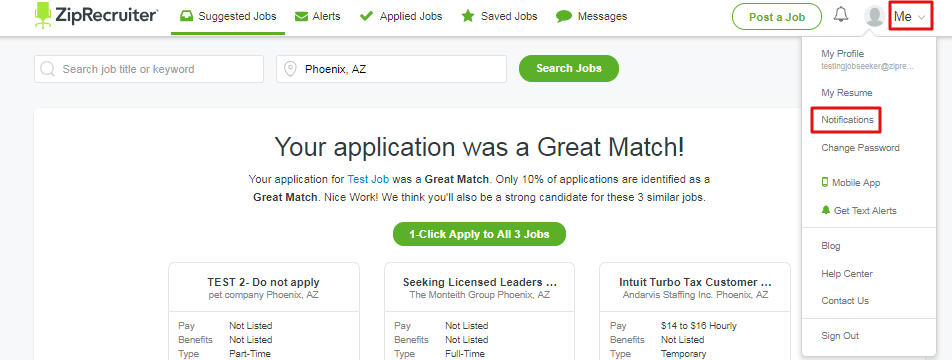
Task: Select My Resume in the dropdown
Action: tap(846, 93)
